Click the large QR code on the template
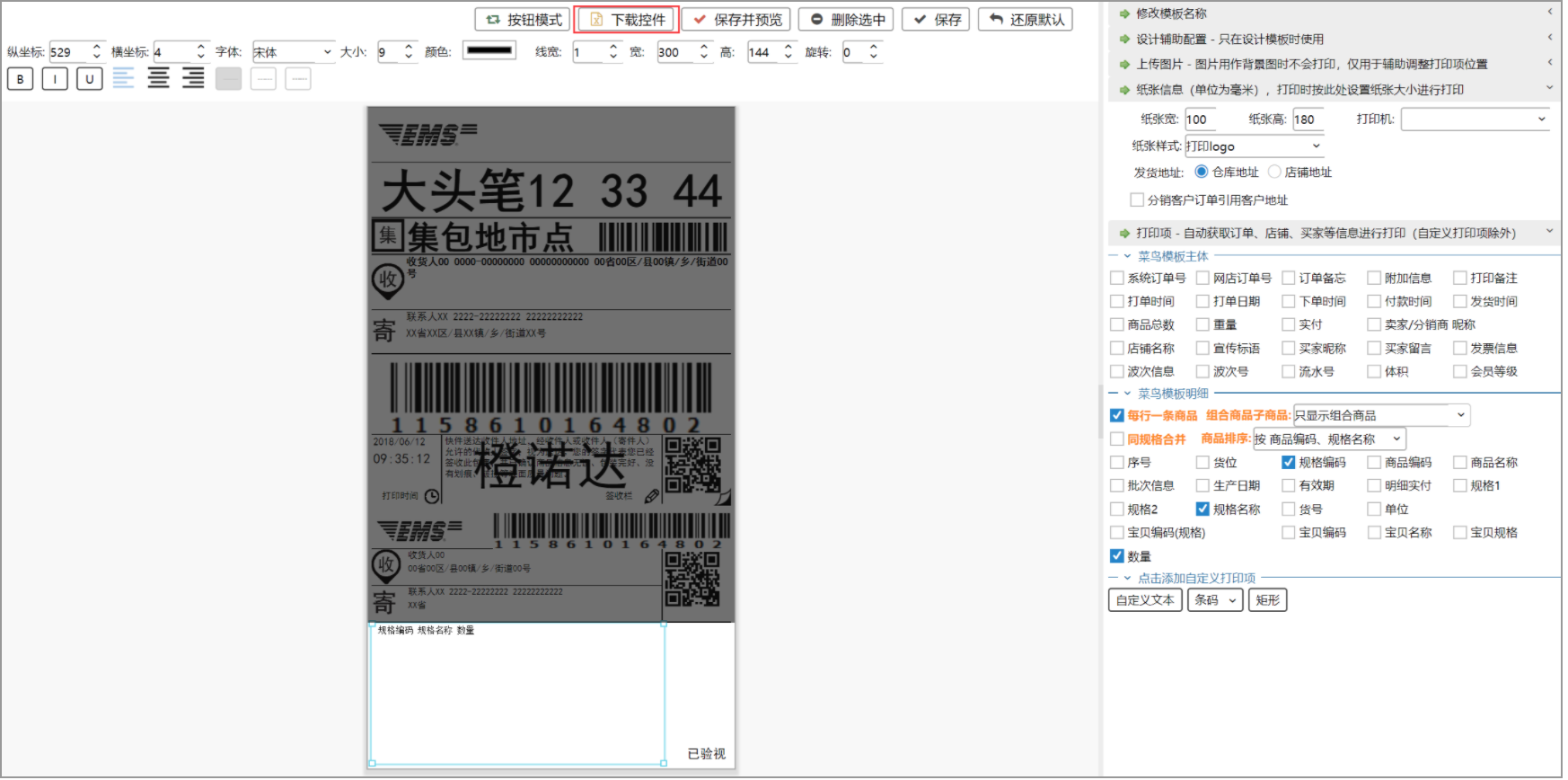 coord(693,465)
